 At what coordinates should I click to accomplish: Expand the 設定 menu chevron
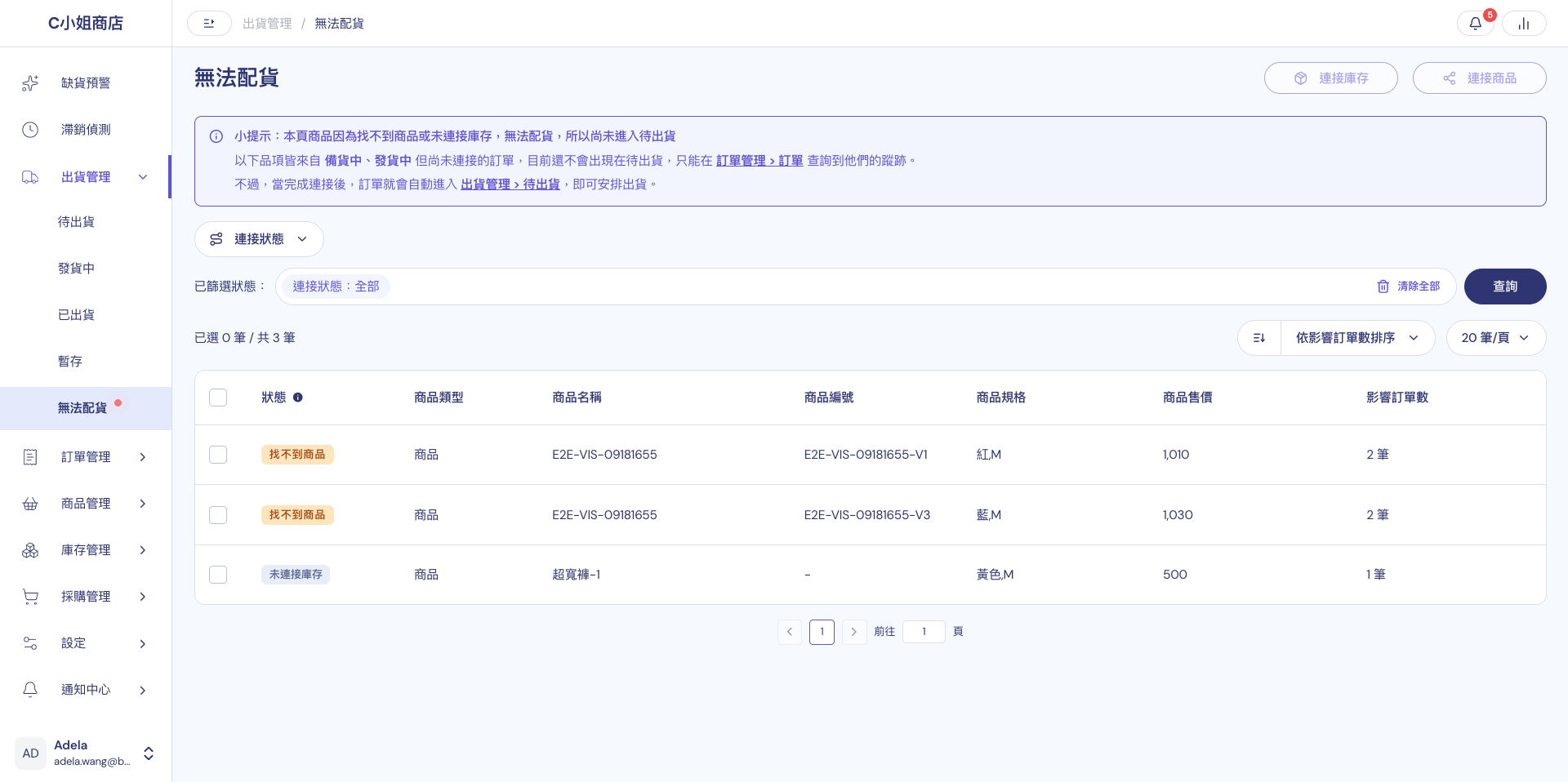click(143, 644)
